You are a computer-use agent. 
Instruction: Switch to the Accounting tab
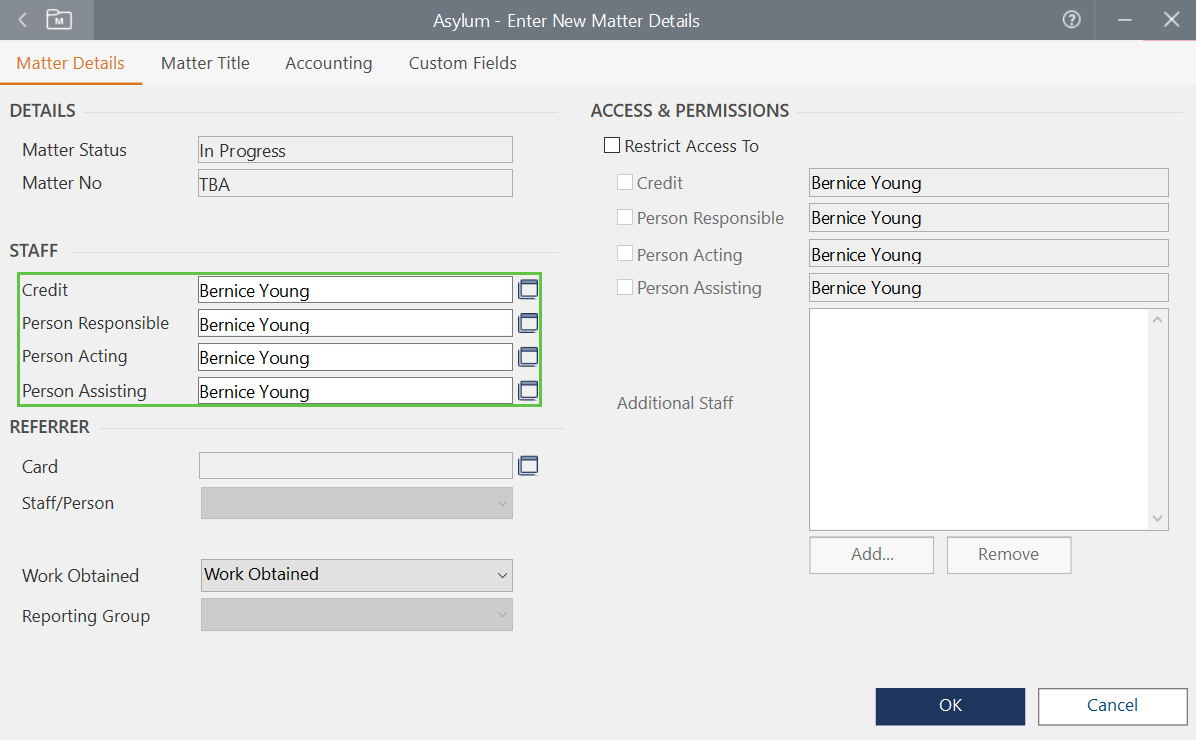[328, 63]
